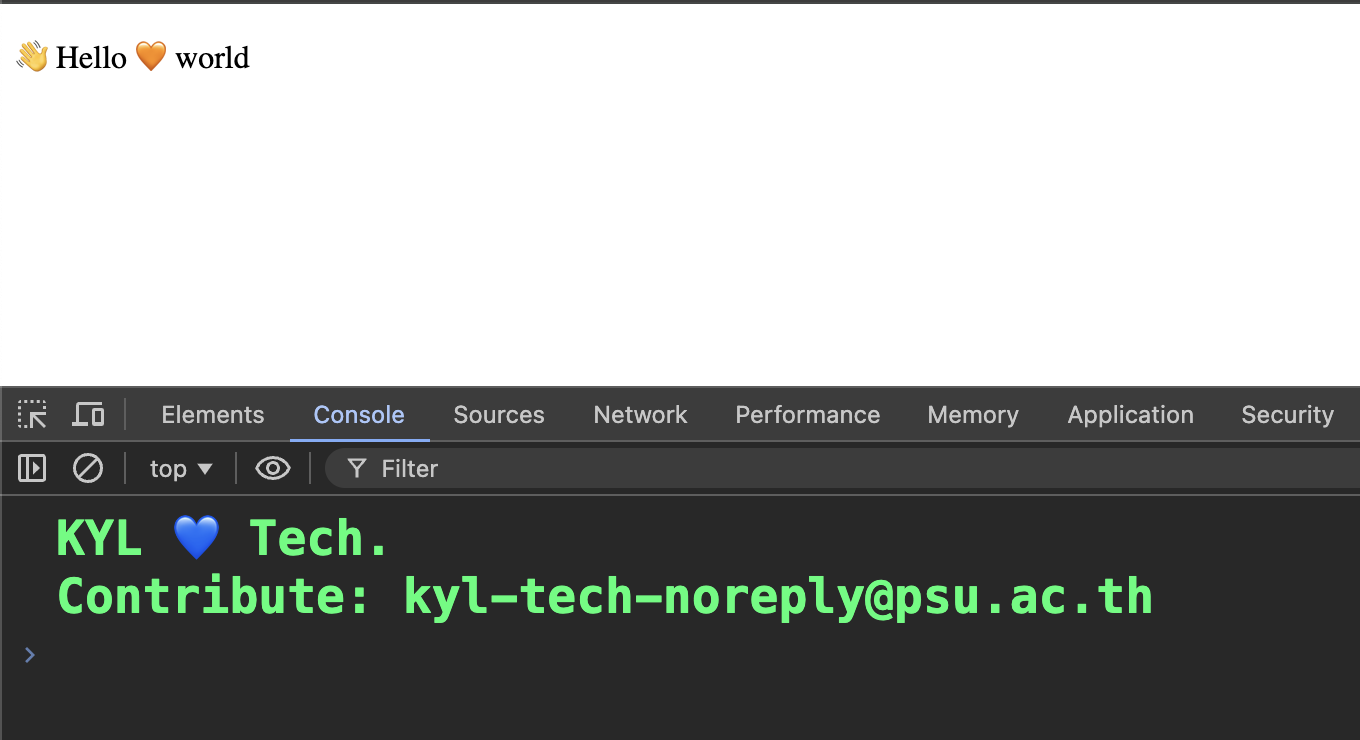Open the Sources tab
The width and height of the screenshot is (1360, 740).
[499, 415]
